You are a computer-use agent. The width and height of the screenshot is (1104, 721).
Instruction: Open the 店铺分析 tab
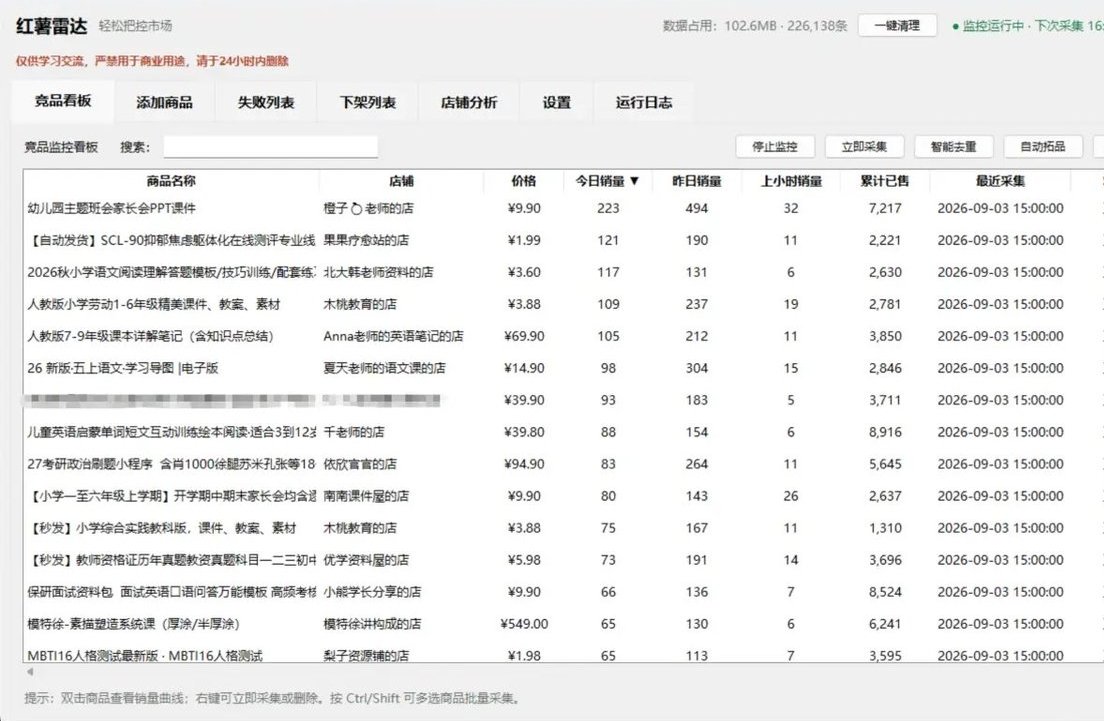469,103
